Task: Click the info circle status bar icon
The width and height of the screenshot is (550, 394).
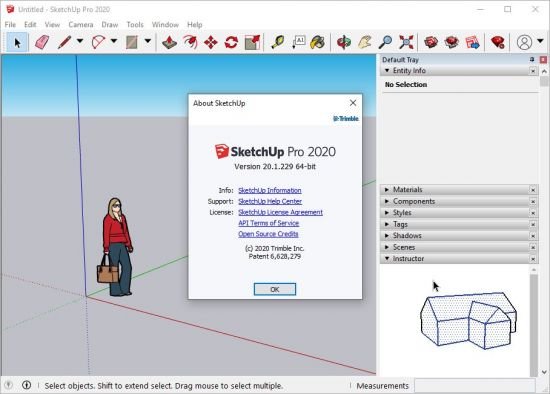Action: (x=26, y=385)
